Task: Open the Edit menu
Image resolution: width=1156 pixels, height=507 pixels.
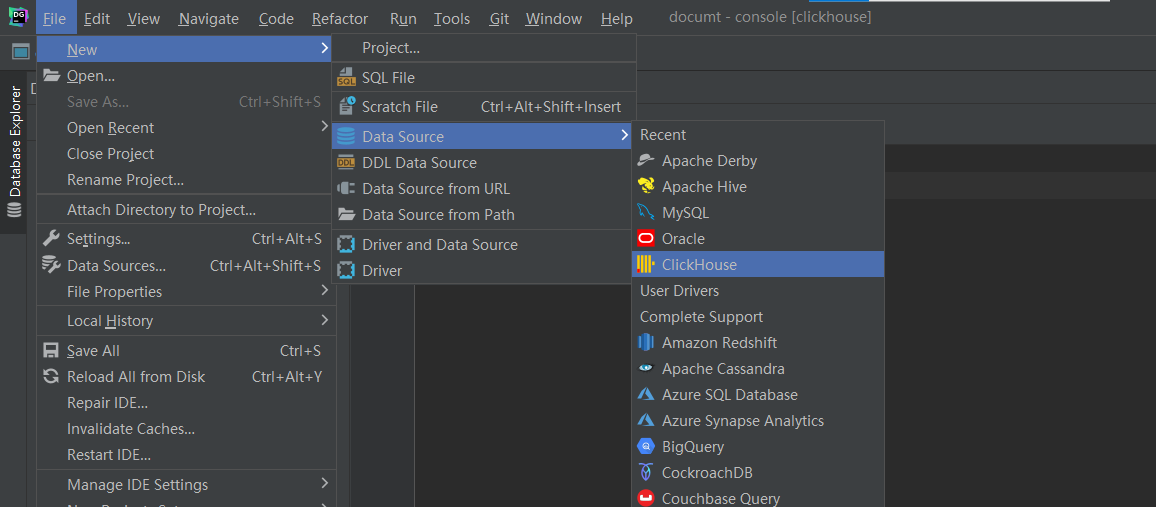Action: [97, 18]
